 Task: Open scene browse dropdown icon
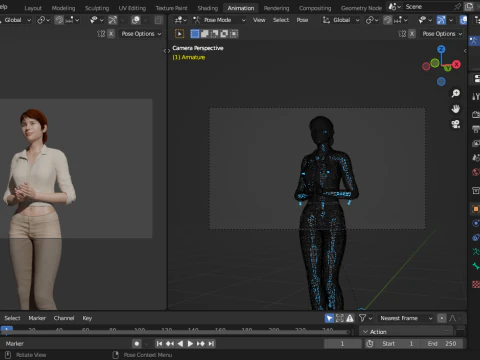pos(395,7)
